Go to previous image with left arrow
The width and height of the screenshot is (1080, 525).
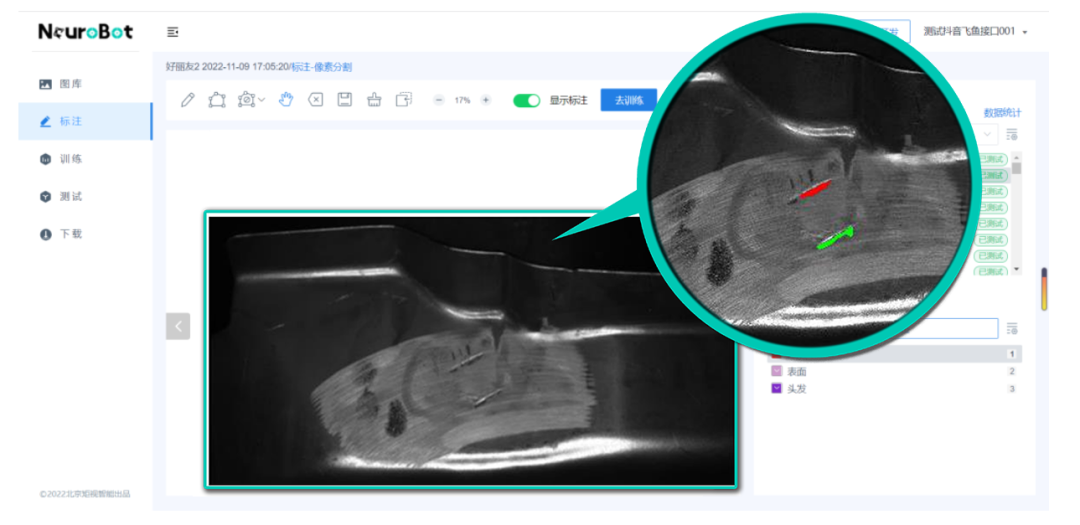(x=178, y=326)
